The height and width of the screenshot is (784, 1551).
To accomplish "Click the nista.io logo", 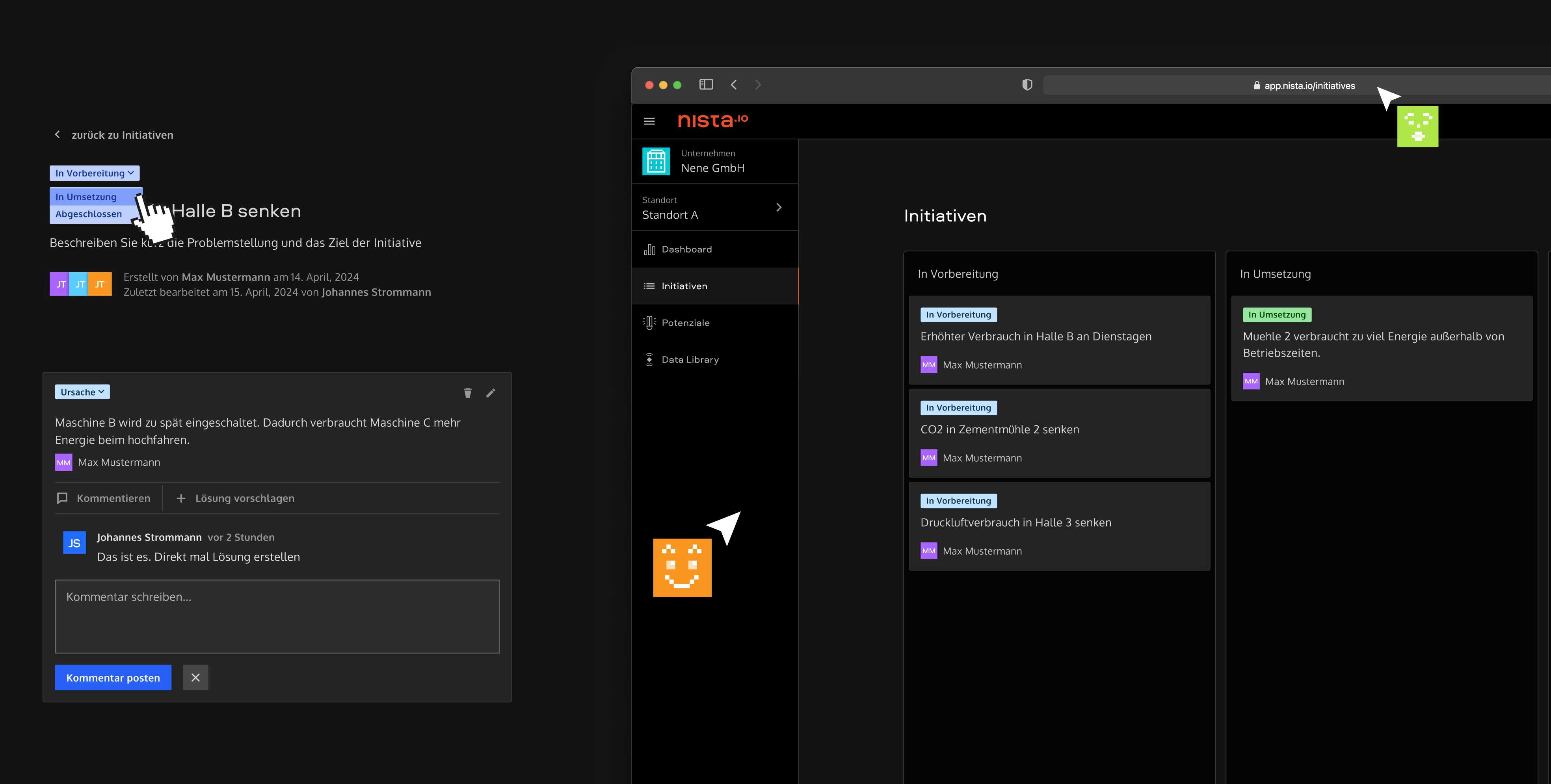I will click(712, 121).
